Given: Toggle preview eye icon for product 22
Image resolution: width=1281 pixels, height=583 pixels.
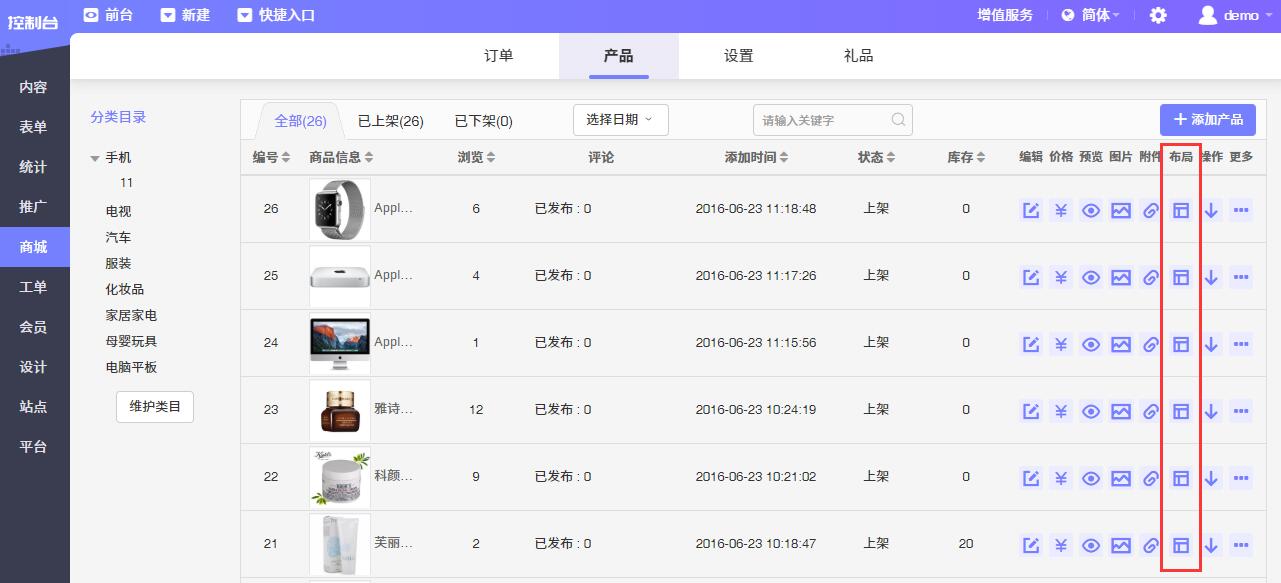Looking at the screenshot, I should point(1091,478).
